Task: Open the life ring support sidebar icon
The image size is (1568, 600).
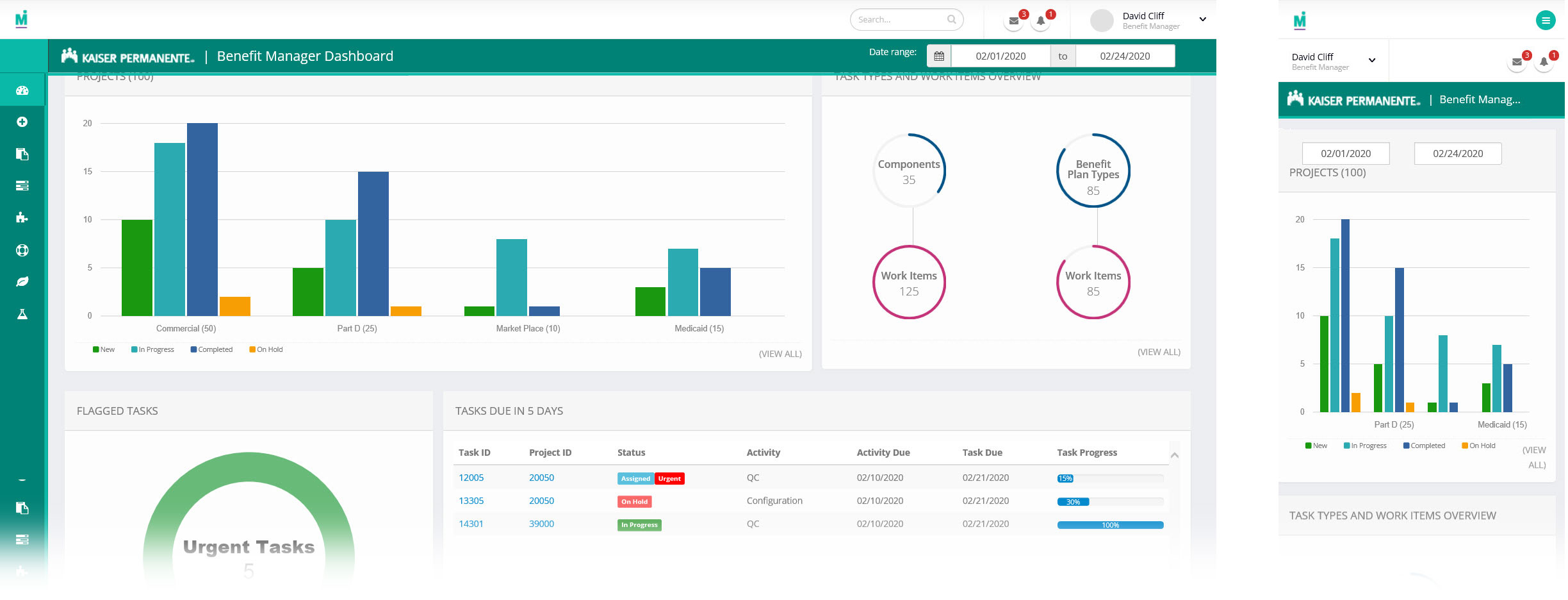Action: (22, 250)
